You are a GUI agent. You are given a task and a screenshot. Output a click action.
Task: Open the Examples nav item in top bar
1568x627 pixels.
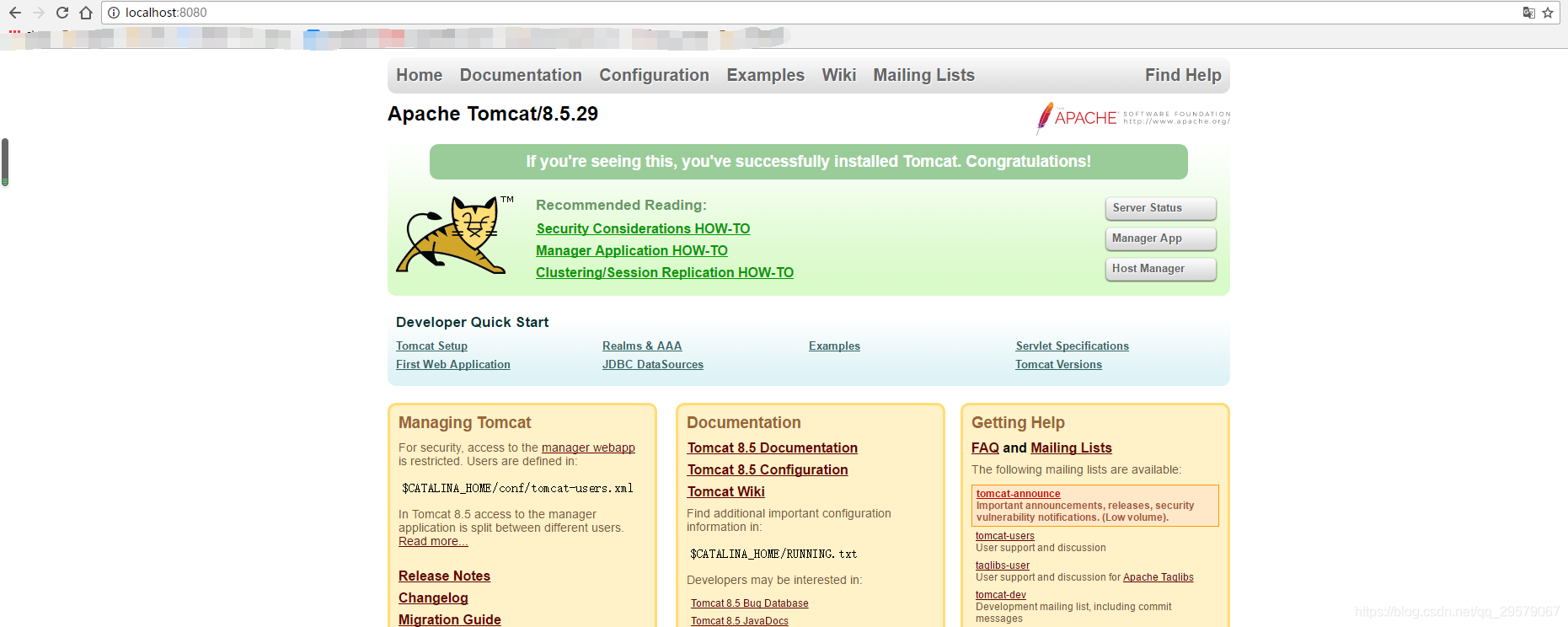coord(765,76)
